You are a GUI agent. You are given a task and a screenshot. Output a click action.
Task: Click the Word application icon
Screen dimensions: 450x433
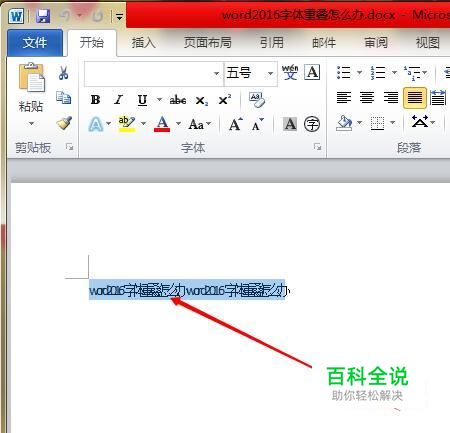point(16,16)
